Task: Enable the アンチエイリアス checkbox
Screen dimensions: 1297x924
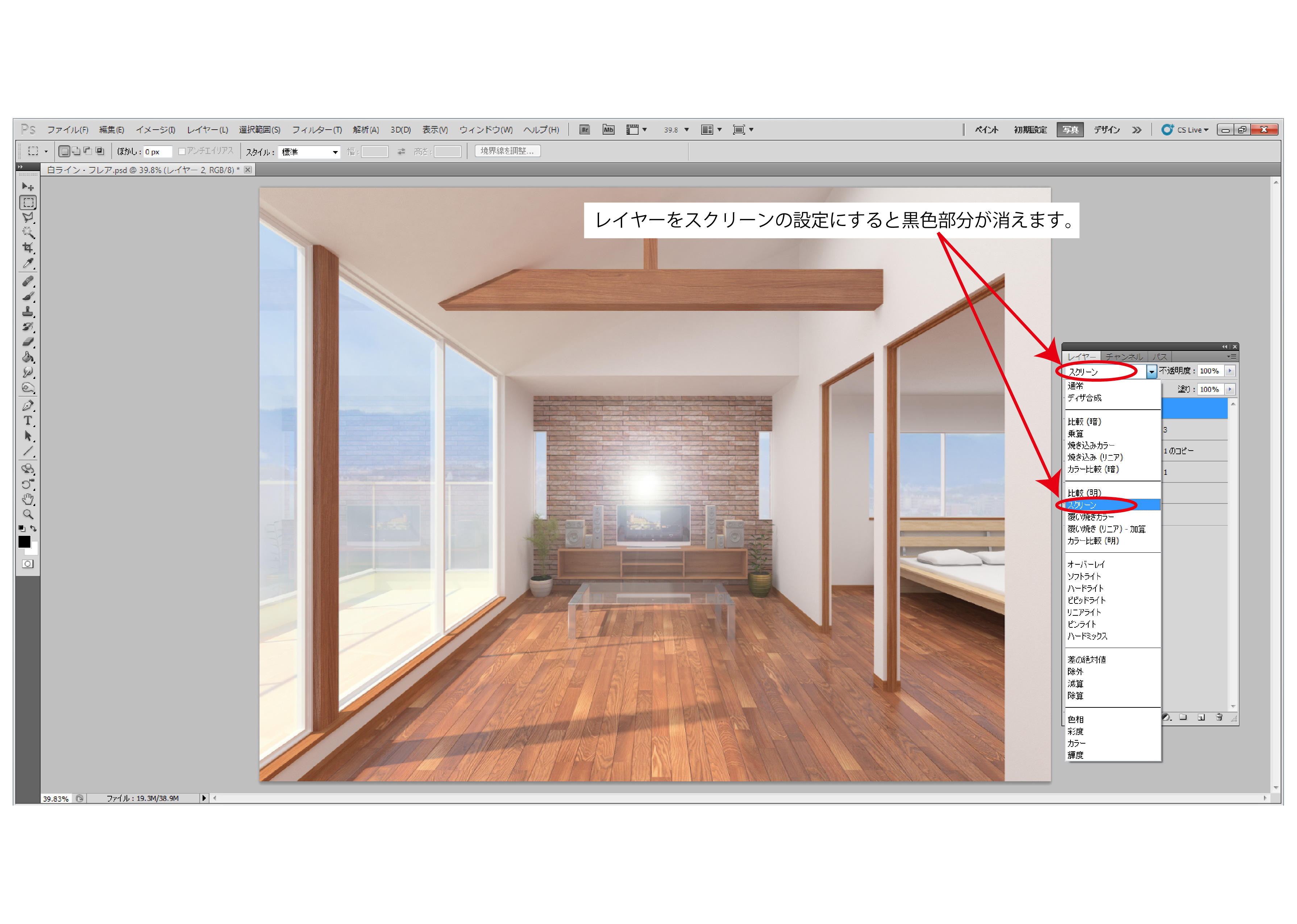Action: (x=182, y=151)
